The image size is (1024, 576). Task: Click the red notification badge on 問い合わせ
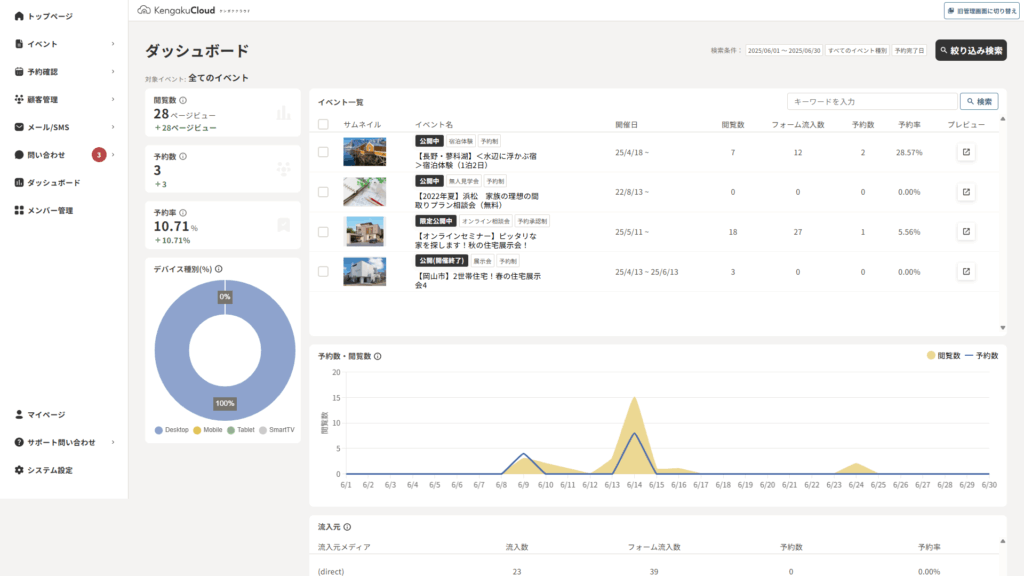point(99,155)
